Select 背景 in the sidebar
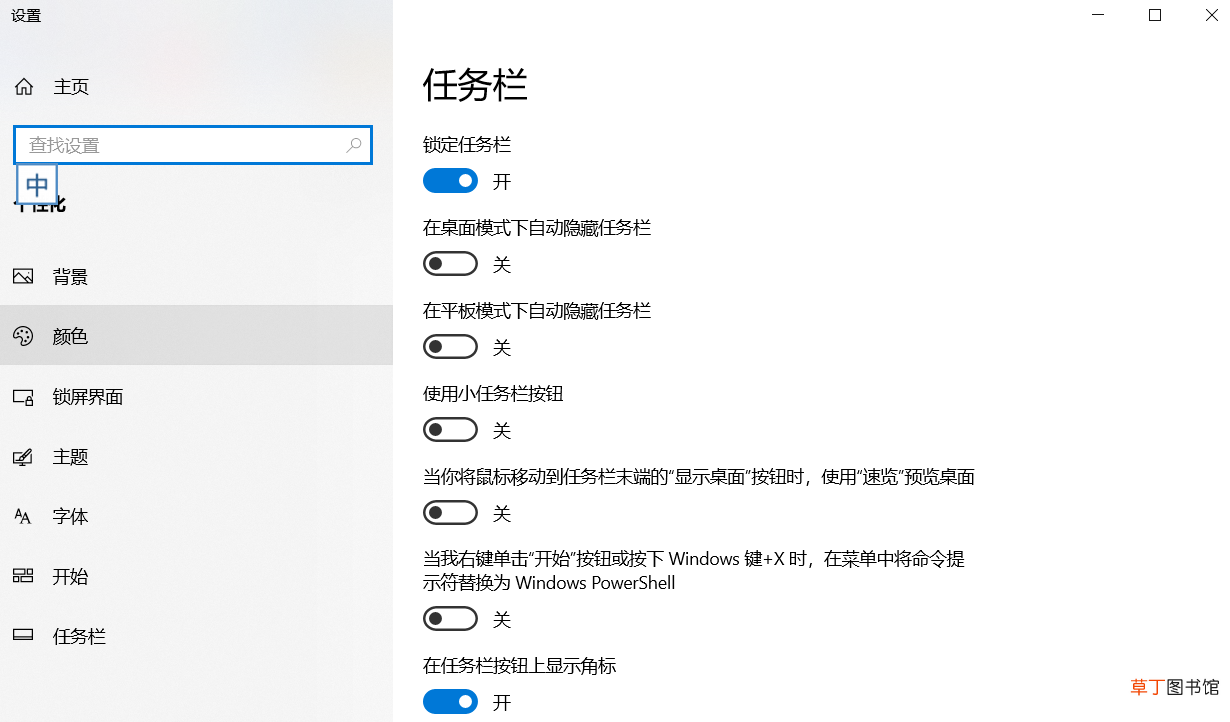Image resolution: width=1230 pixels, height=722 pixels. coord(196,277)
